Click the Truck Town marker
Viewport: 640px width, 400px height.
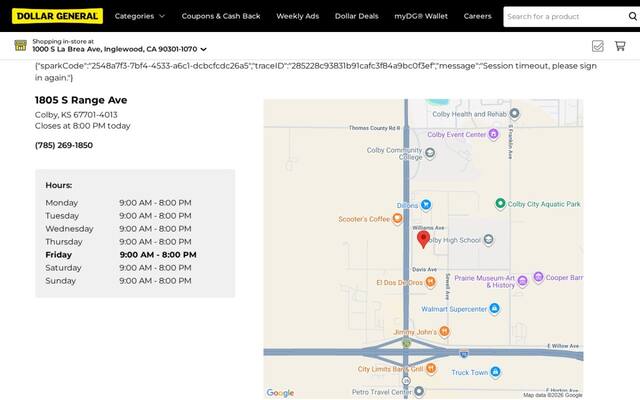495,372
